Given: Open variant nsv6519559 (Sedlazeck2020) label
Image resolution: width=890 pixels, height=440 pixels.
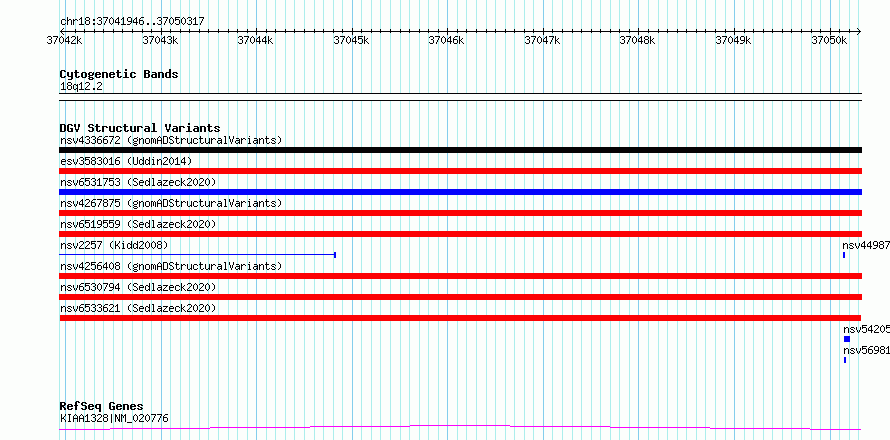Looking at the screenshot, I should (138, 224).
